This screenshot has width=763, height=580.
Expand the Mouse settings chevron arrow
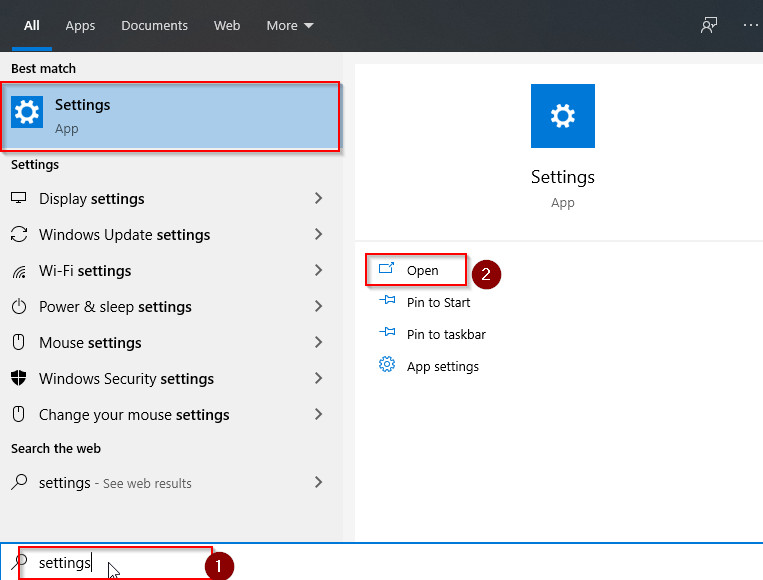[319, 343]
